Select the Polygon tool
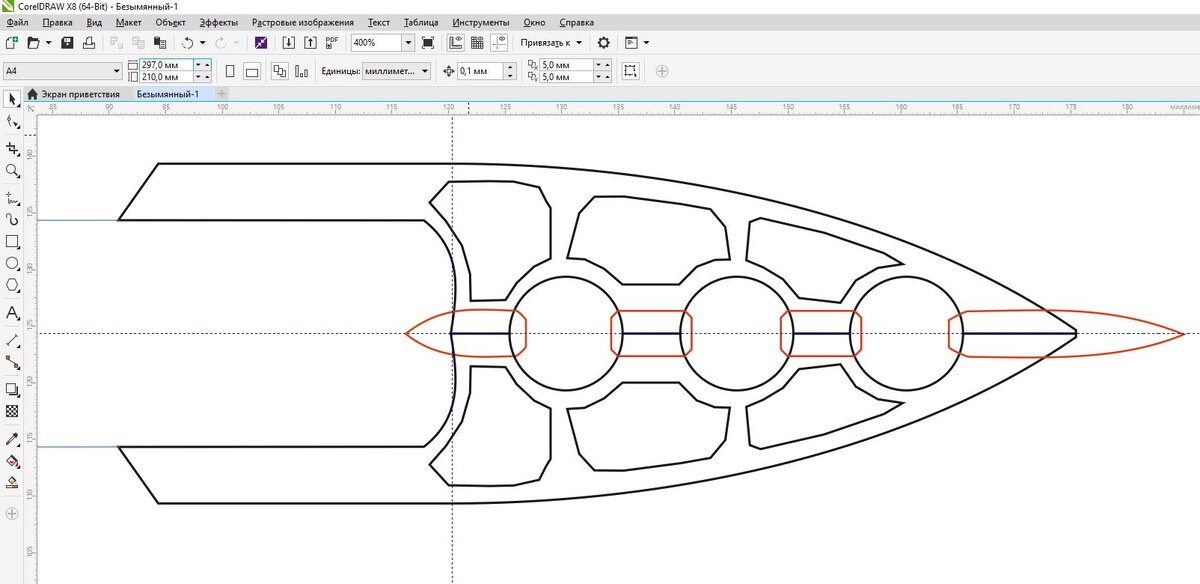 click(12, 286)
